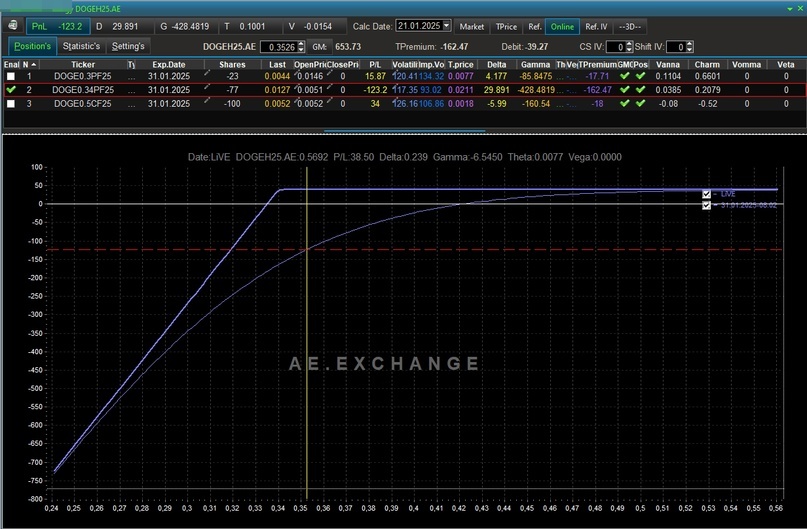Open the --3D-- view button
The width and height of the screenshot is (807, 529).
pos(629,27)
